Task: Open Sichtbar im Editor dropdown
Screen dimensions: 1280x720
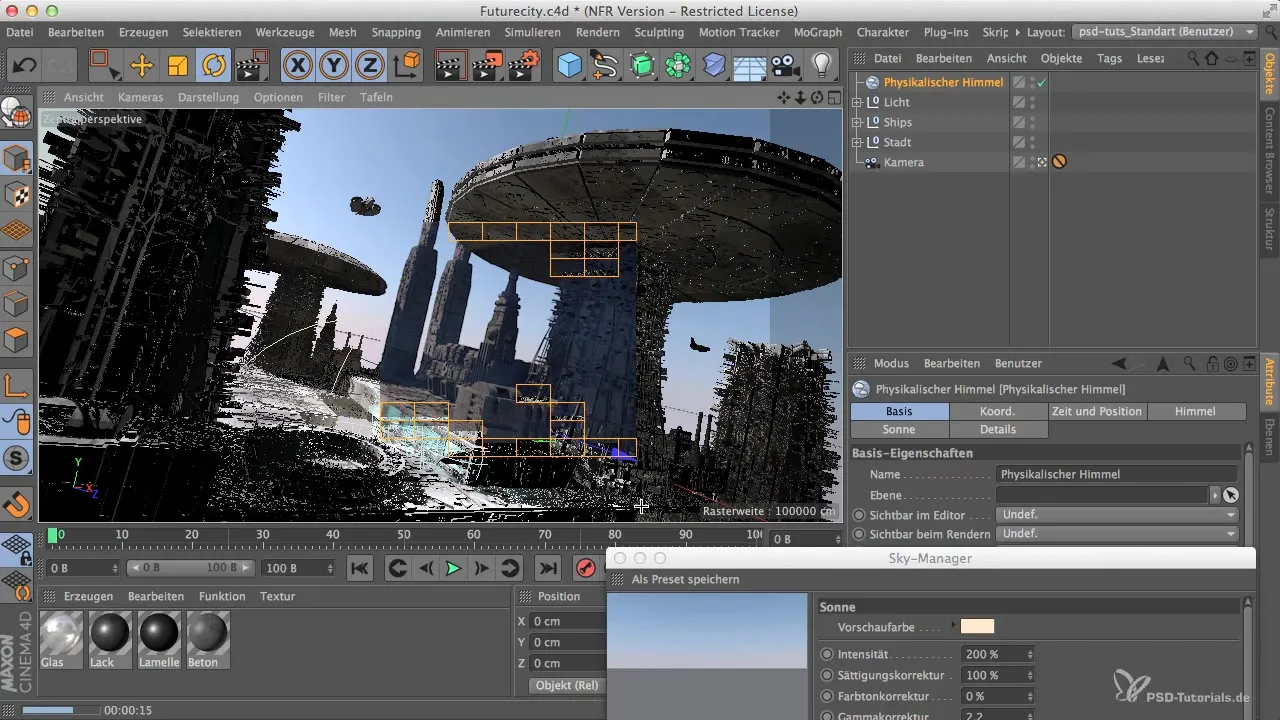Action: coord(1118,515)
